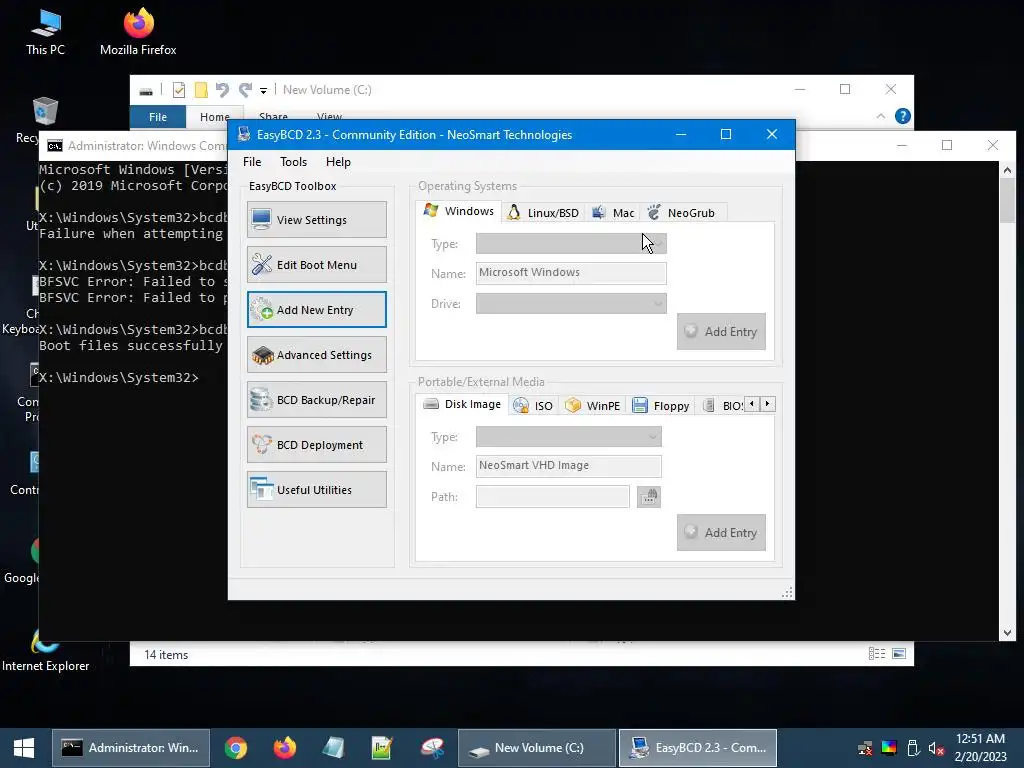Open Advanced Settings panel
Screen dimensions: 1024x768
point(317,355)
